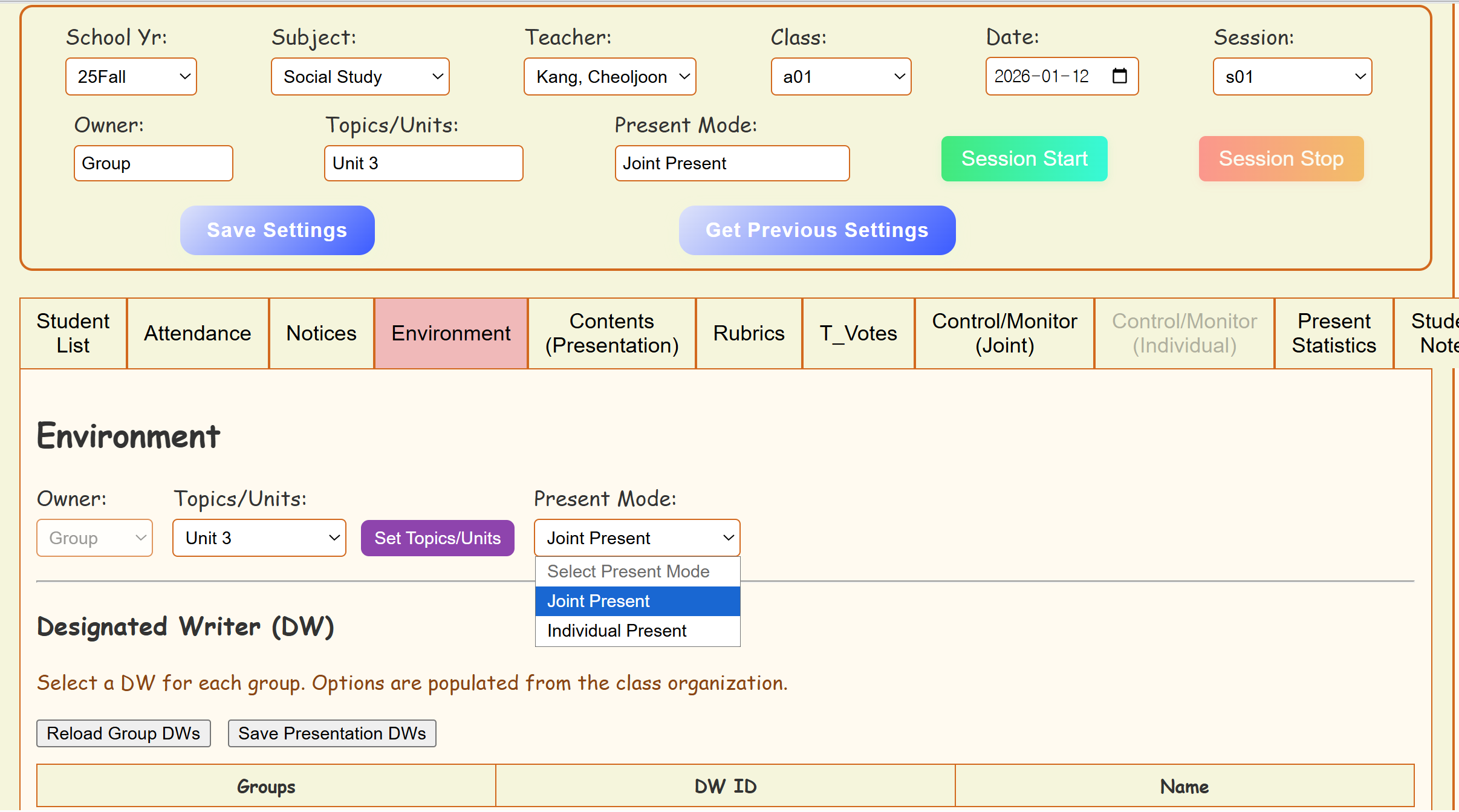Click the Present Mode text field at top

point(732,163)
